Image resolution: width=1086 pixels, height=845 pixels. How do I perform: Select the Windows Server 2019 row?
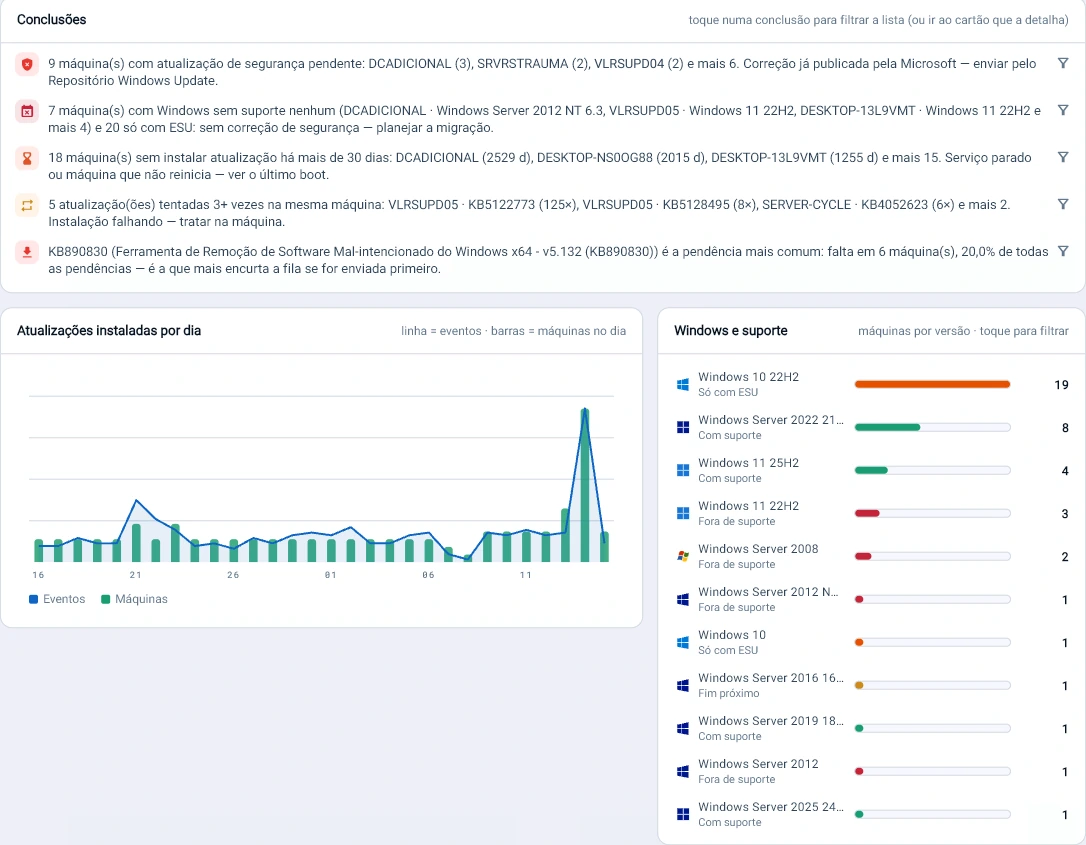point(872,728)
